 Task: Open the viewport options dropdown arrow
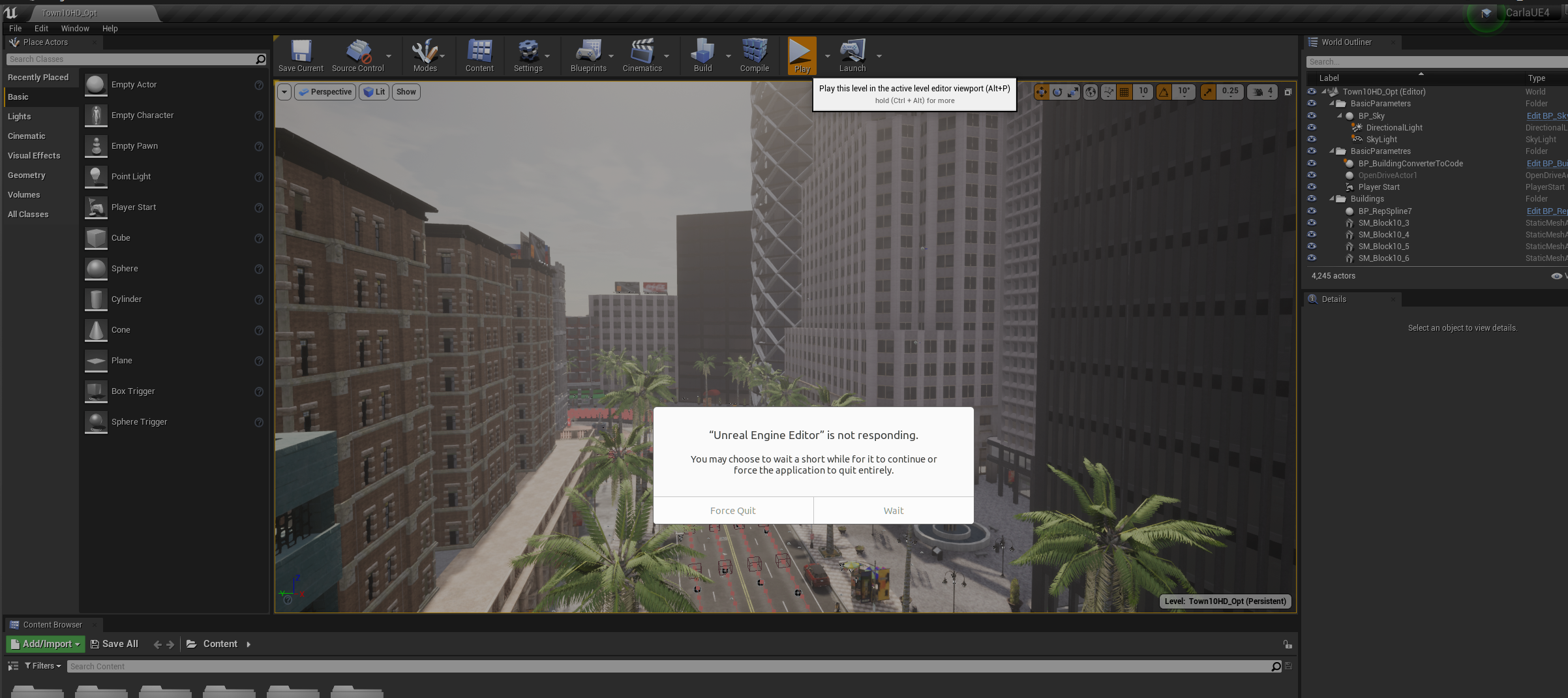tap(284, 92)
